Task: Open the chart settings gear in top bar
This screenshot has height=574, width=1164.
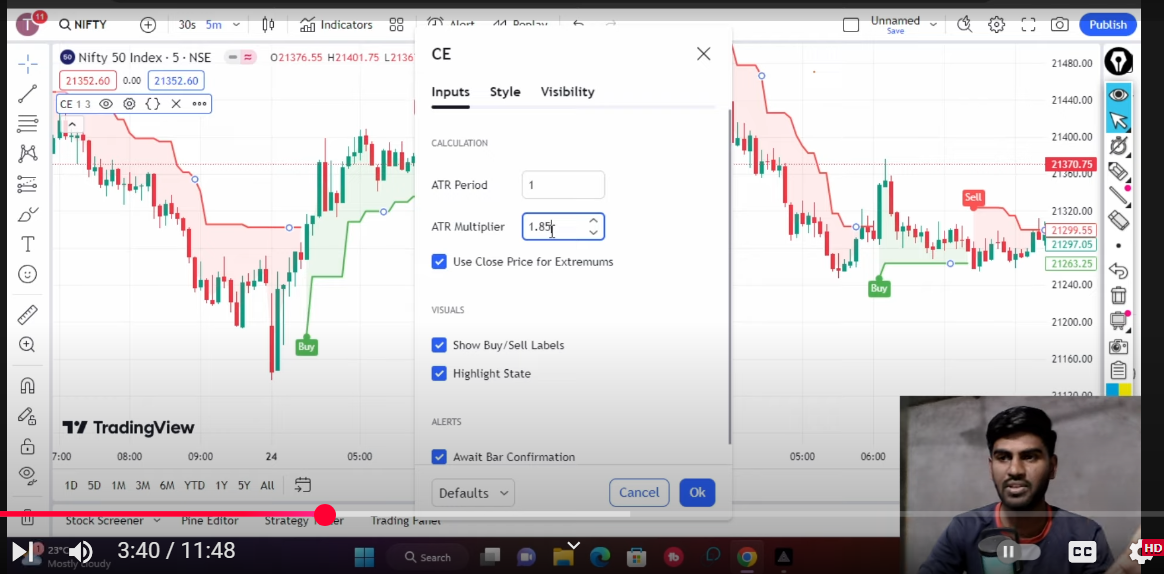Action: (996, 25)
